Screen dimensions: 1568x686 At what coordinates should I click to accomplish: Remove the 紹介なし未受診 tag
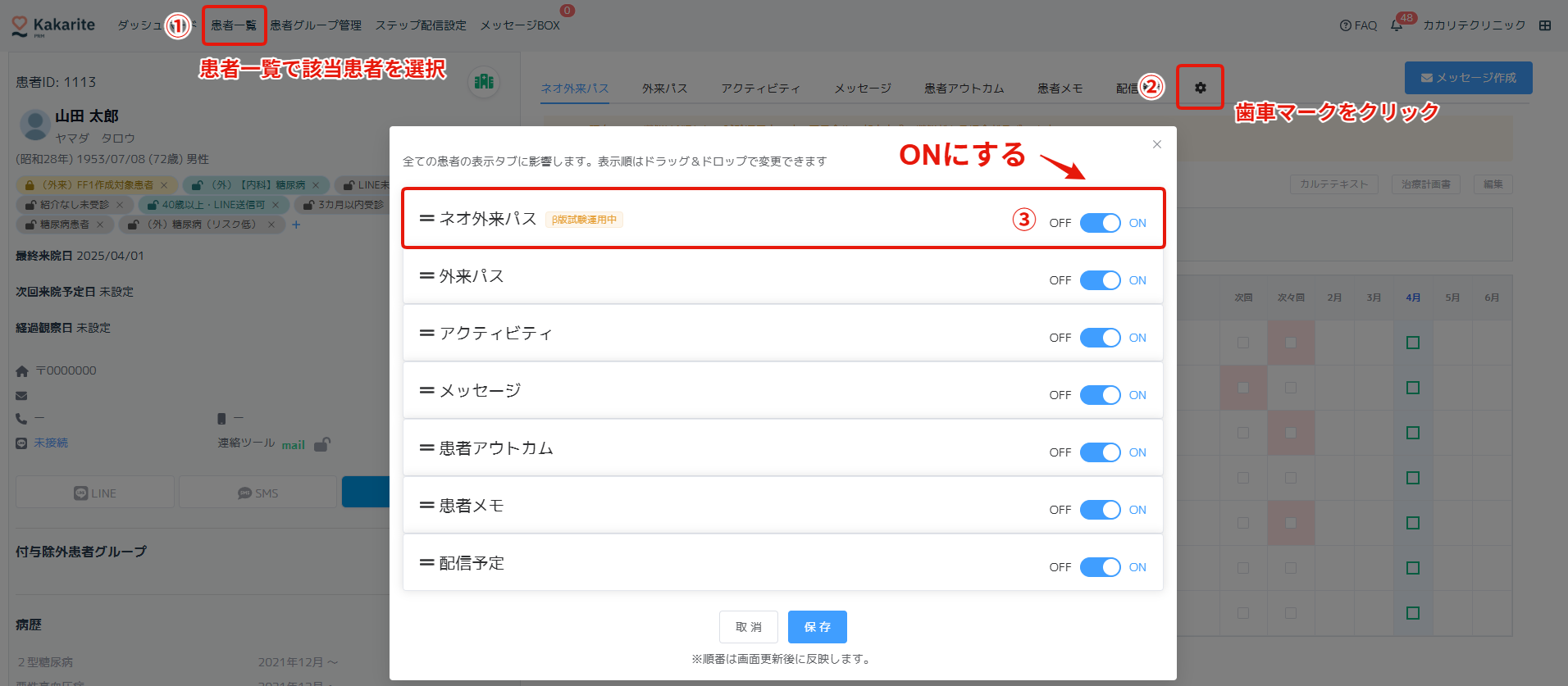(x=120, y=205)
